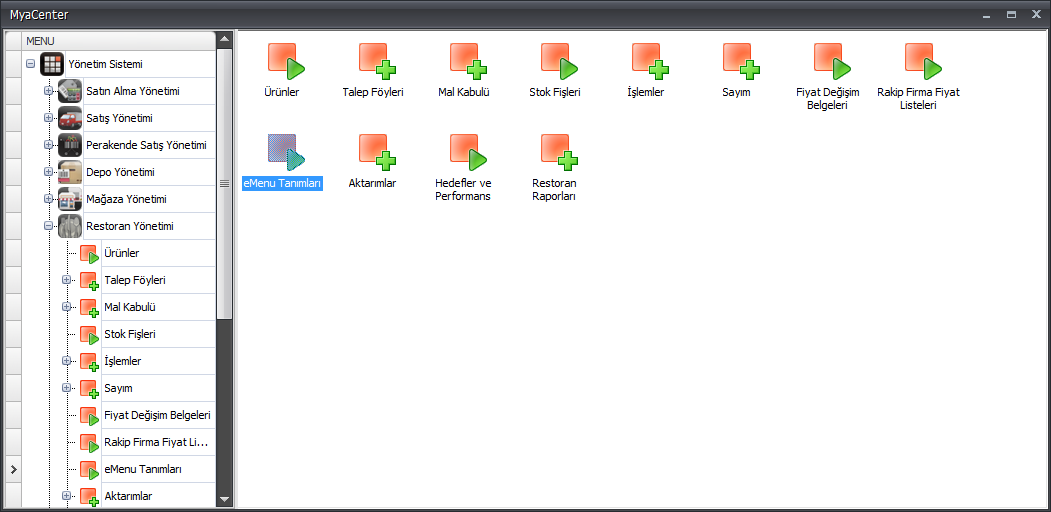The image size is (1051, 512).
Task: Open the Mal Kabulü icon in the main panel
Action: point(469,62)
